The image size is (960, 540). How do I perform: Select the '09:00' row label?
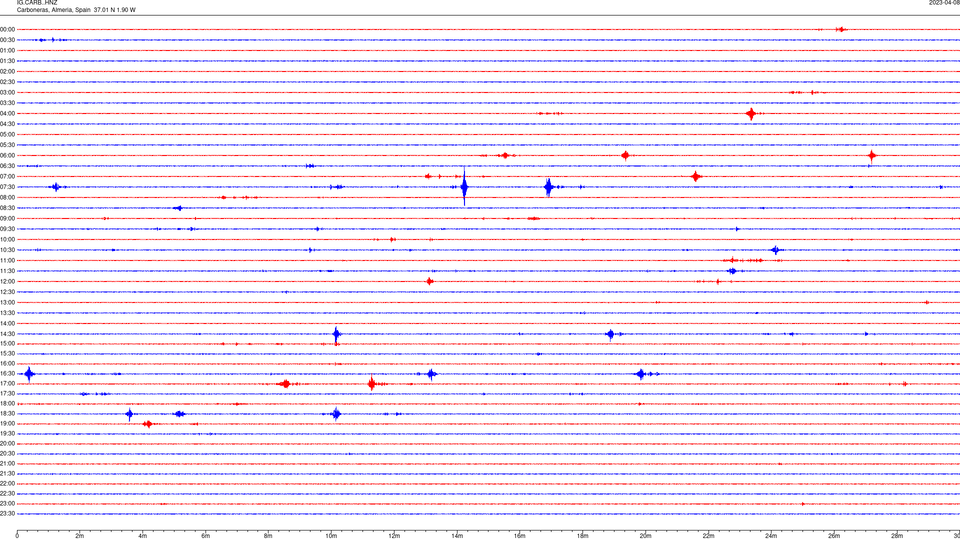(x=7, y=219)
